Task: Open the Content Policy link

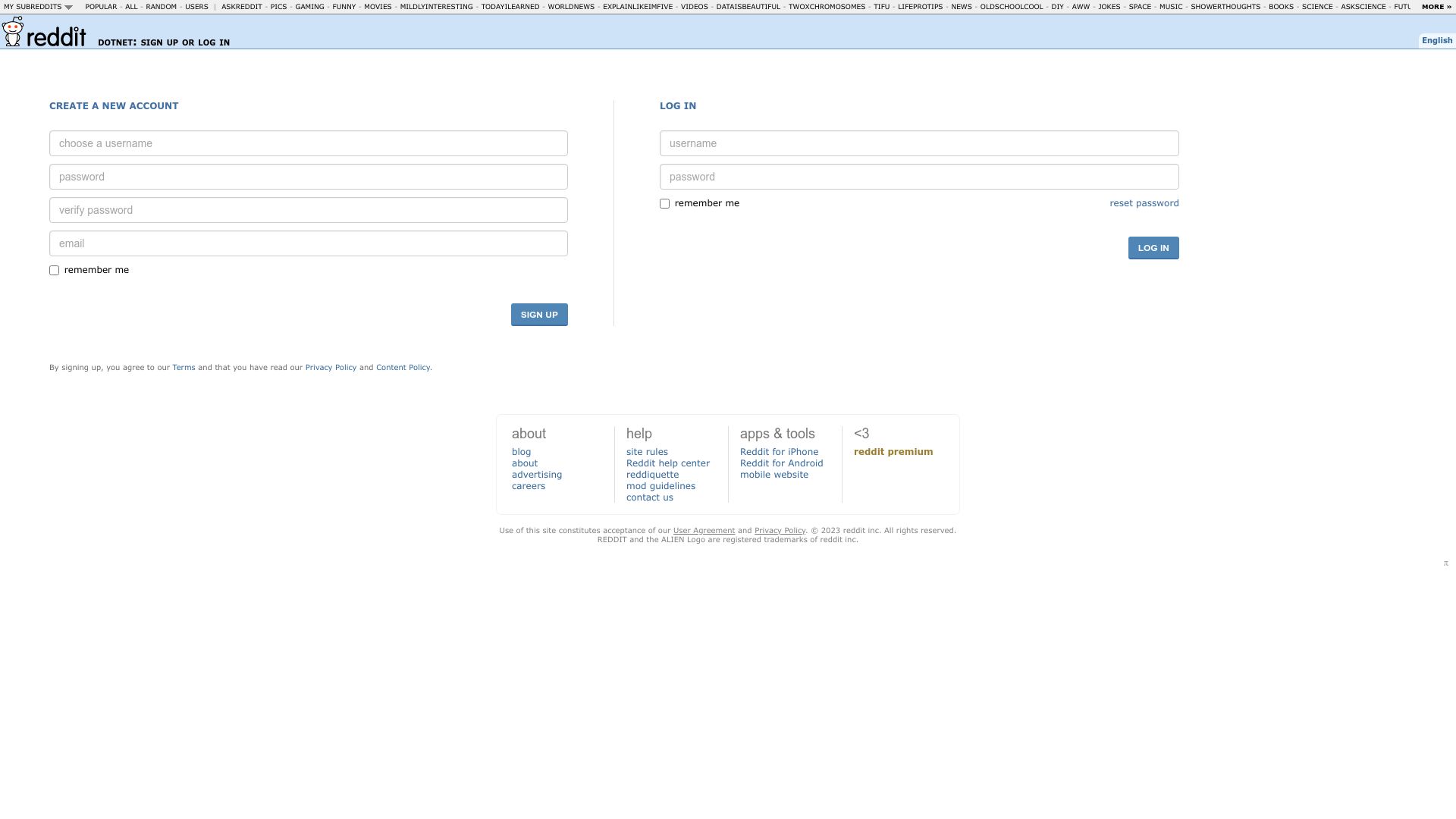Action: pos(403,368)
